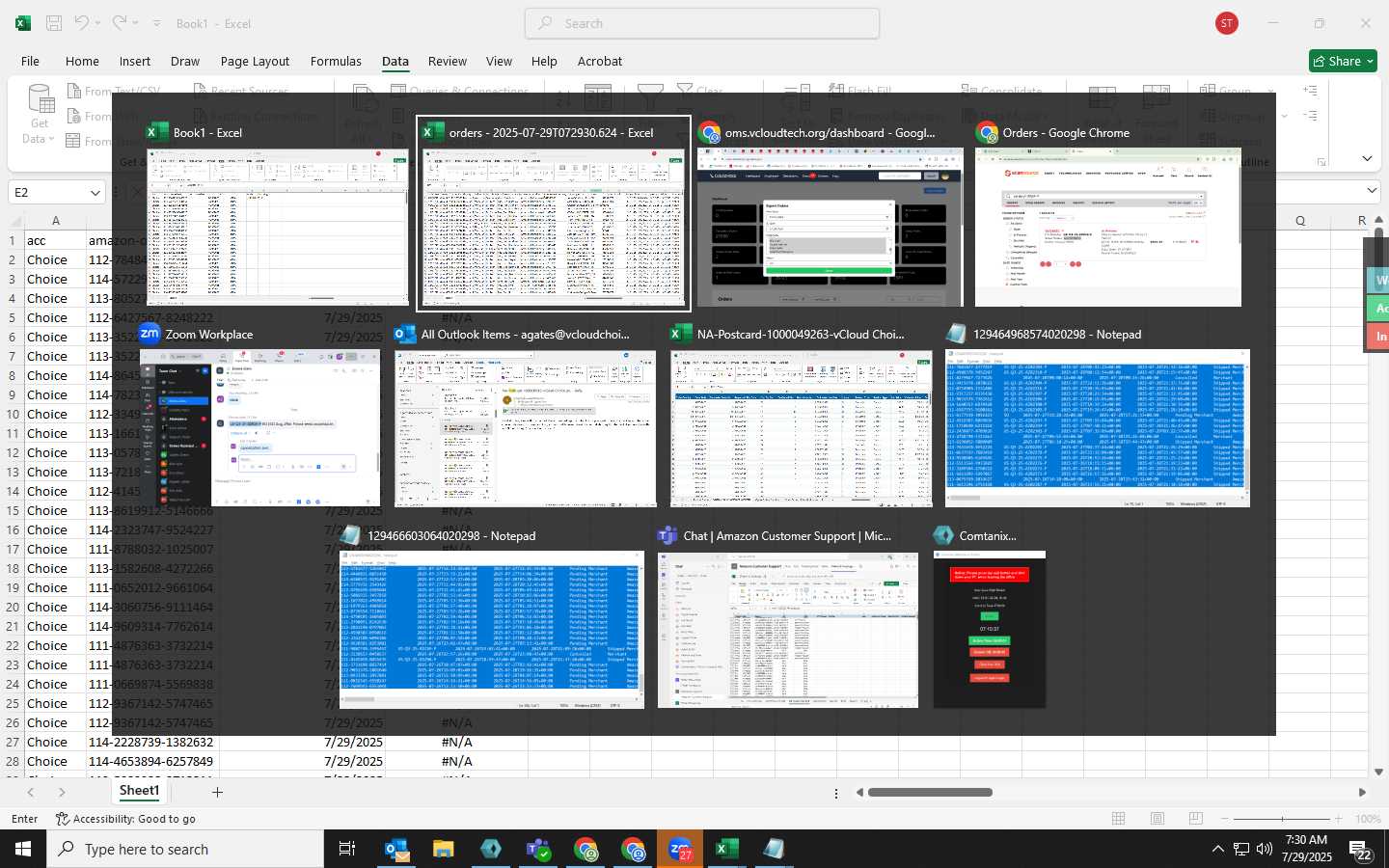Click the volume speaker tray icon
The height and width of the screenshot is (868, 1389).
point(1265,850)
